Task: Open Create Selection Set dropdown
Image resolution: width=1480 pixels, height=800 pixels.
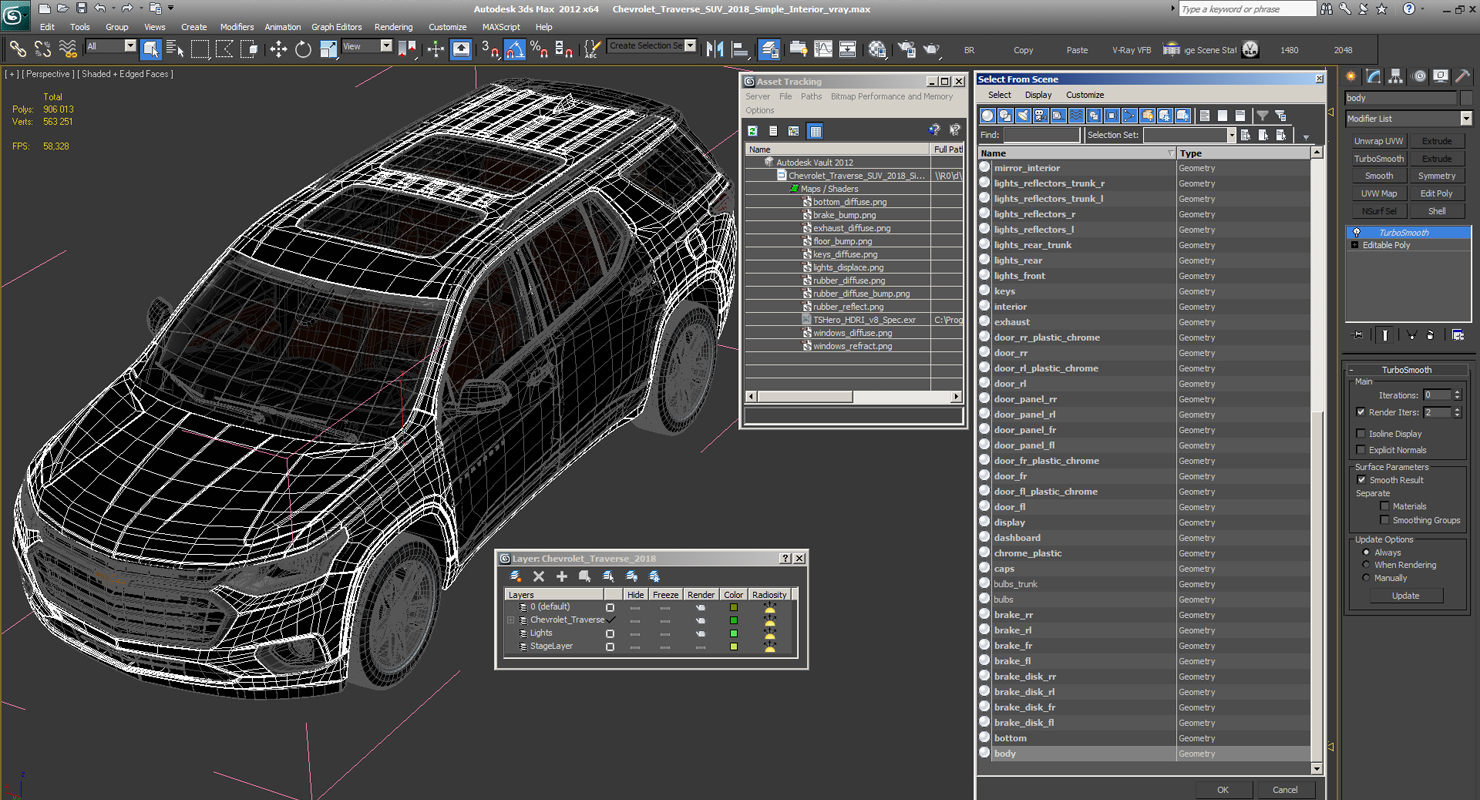Action: [x=690, y=46]
